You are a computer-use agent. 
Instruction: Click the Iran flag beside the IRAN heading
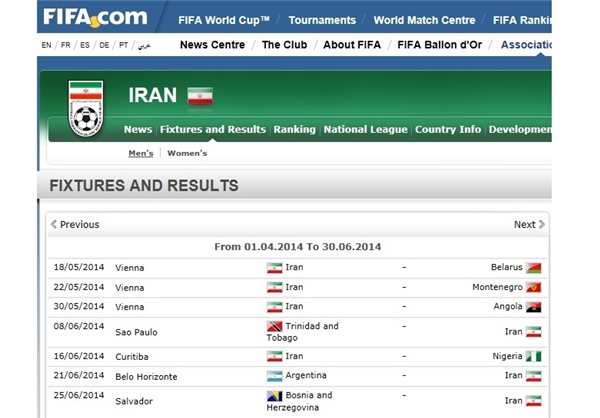pos(200,96)
